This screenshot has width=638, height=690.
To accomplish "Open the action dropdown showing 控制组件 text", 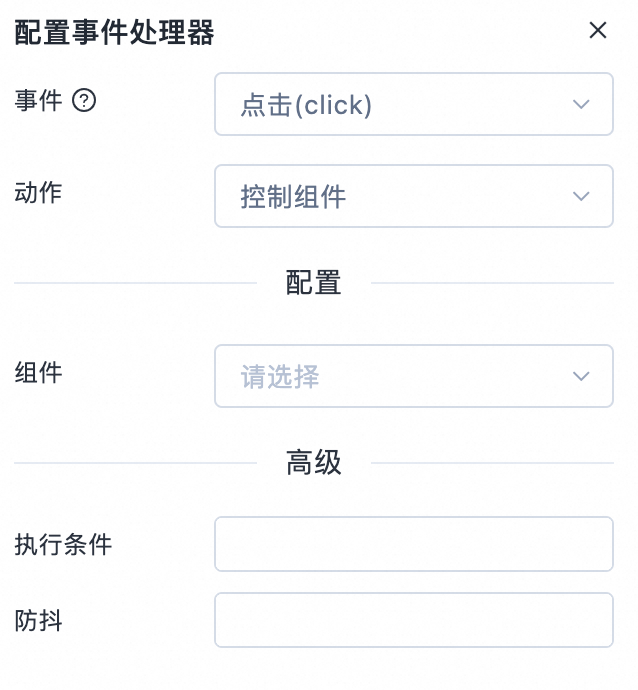I will 414,196.
